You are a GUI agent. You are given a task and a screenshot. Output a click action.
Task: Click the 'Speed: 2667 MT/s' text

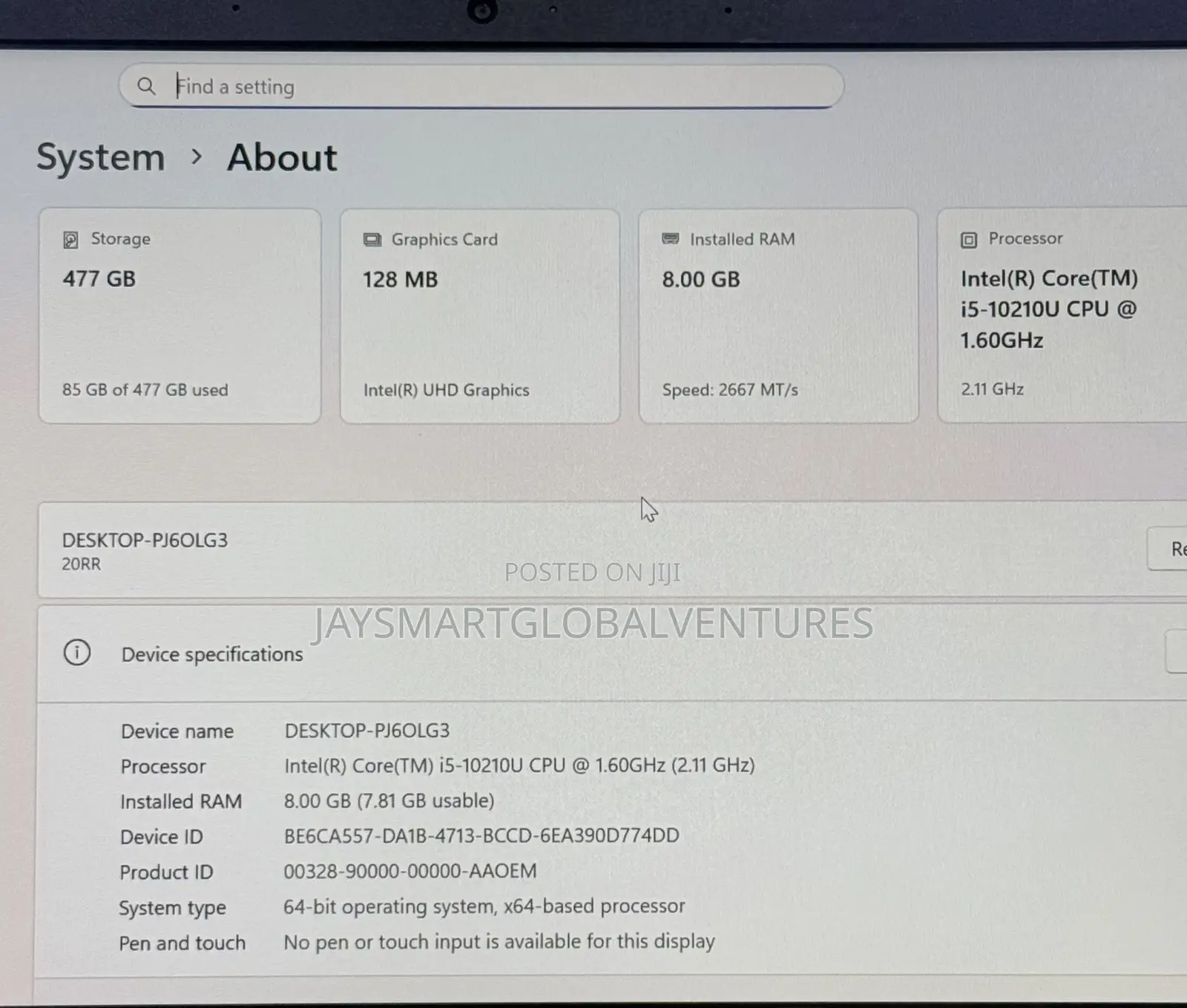pos(730,389)
